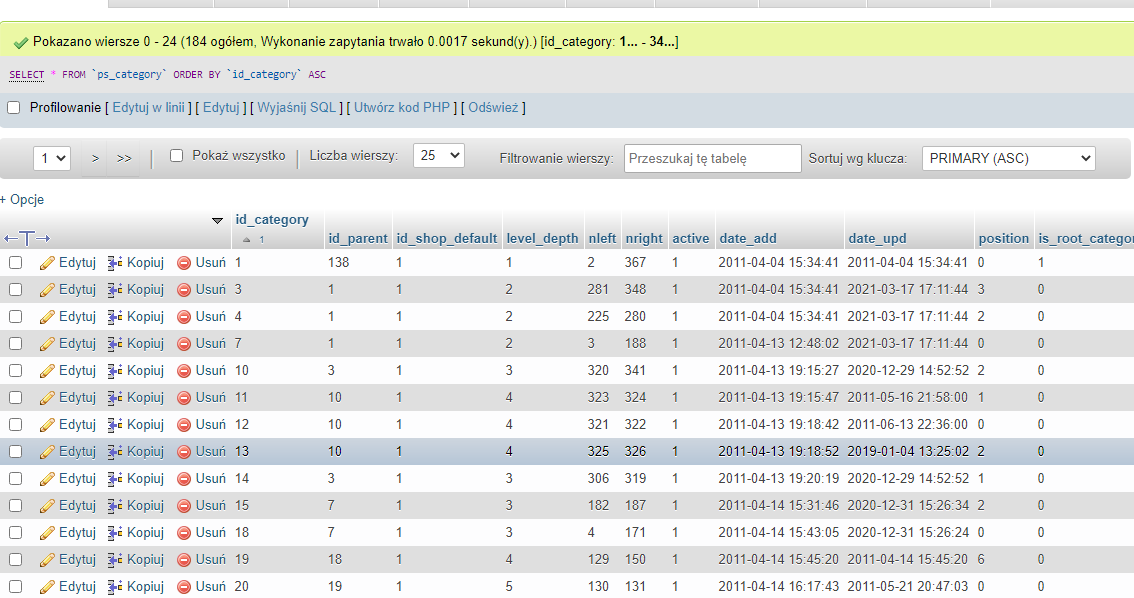Click the Edytuj pencil icon for row 15

tap(47, 506)
